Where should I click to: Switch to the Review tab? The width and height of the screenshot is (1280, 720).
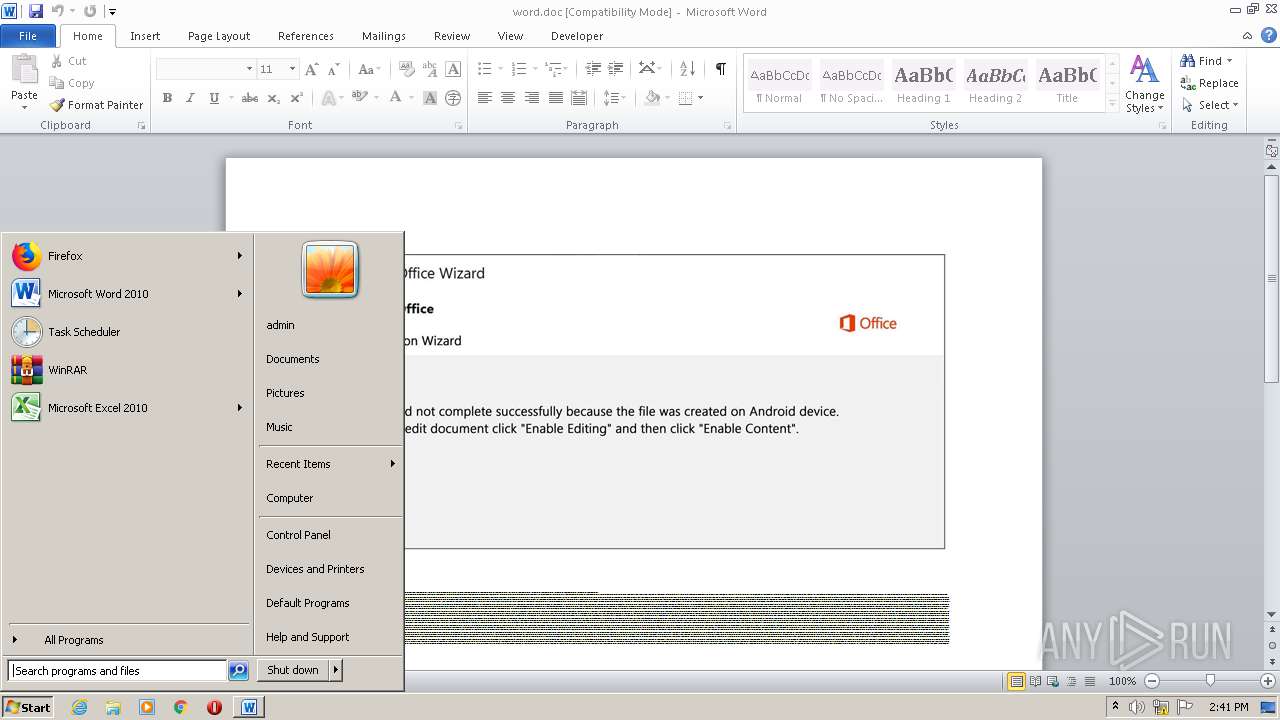(x=452, y=36)
